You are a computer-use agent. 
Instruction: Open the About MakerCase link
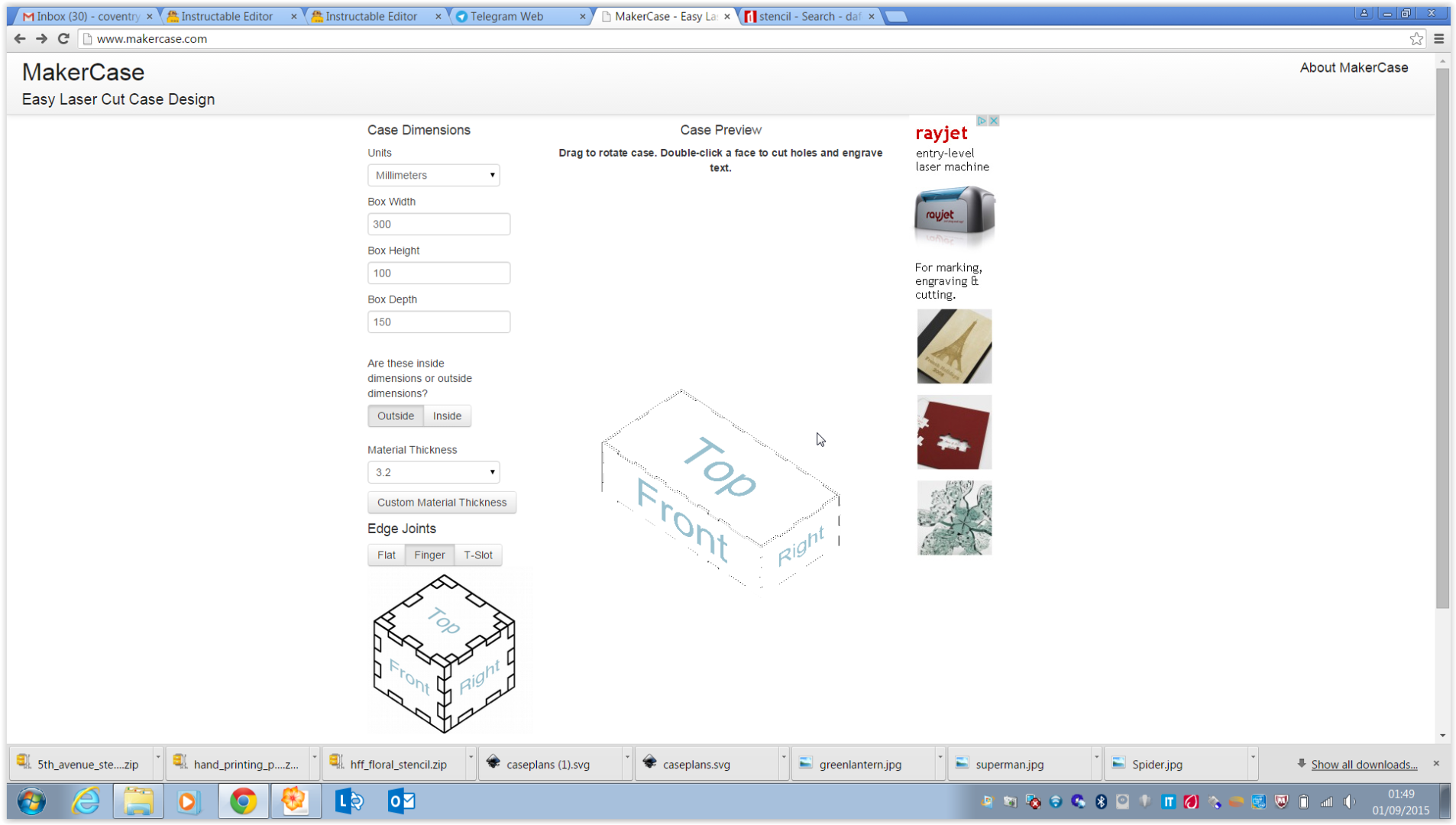pyautogui.click(x=1353, y=67)
